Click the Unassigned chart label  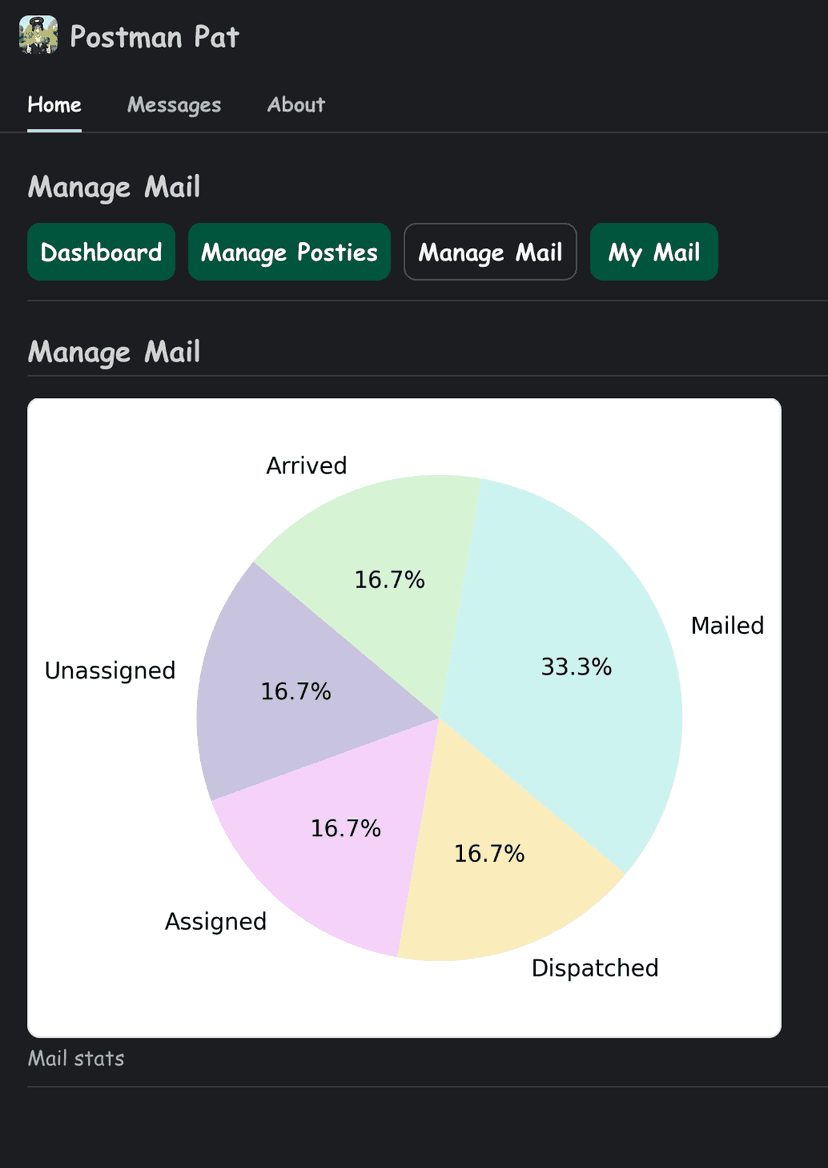point(110,671)
